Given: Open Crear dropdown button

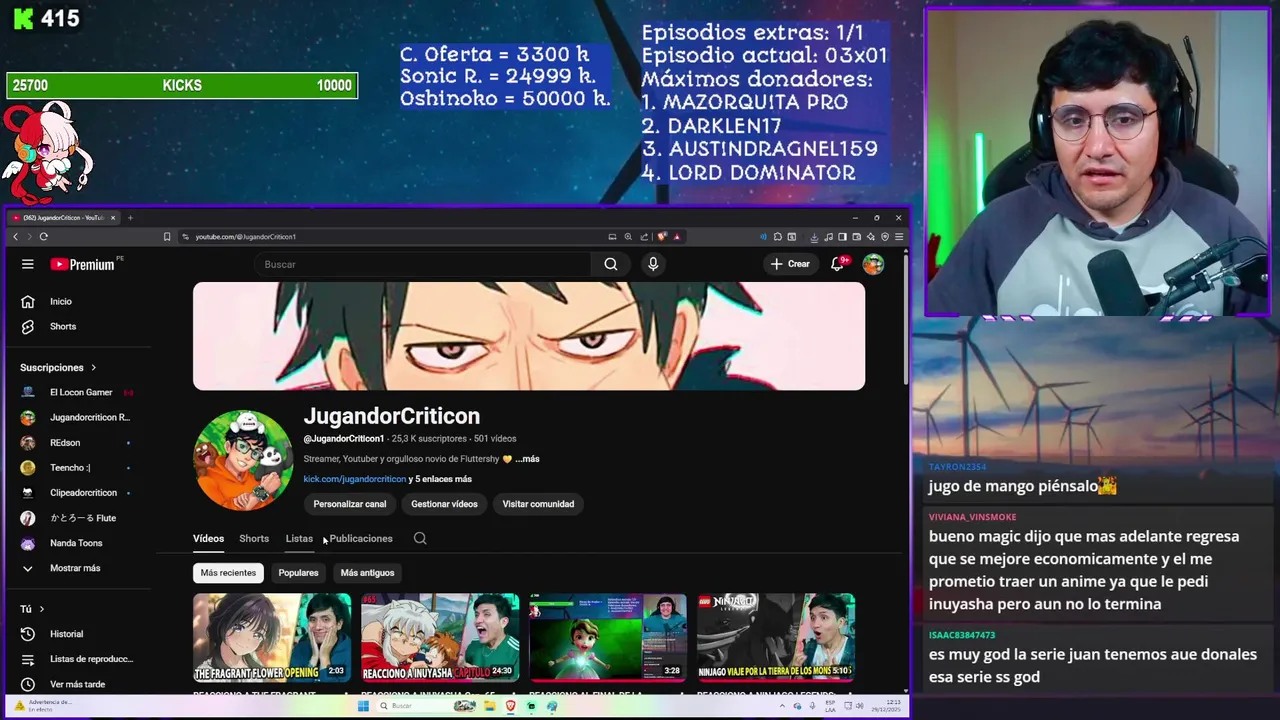Looking at the screenshot, I should 790,264.
